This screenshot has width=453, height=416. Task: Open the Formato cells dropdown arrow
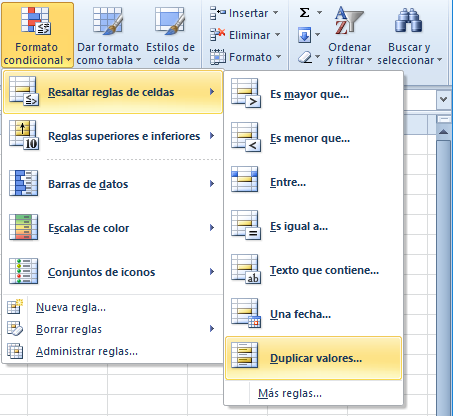(278, 57)
